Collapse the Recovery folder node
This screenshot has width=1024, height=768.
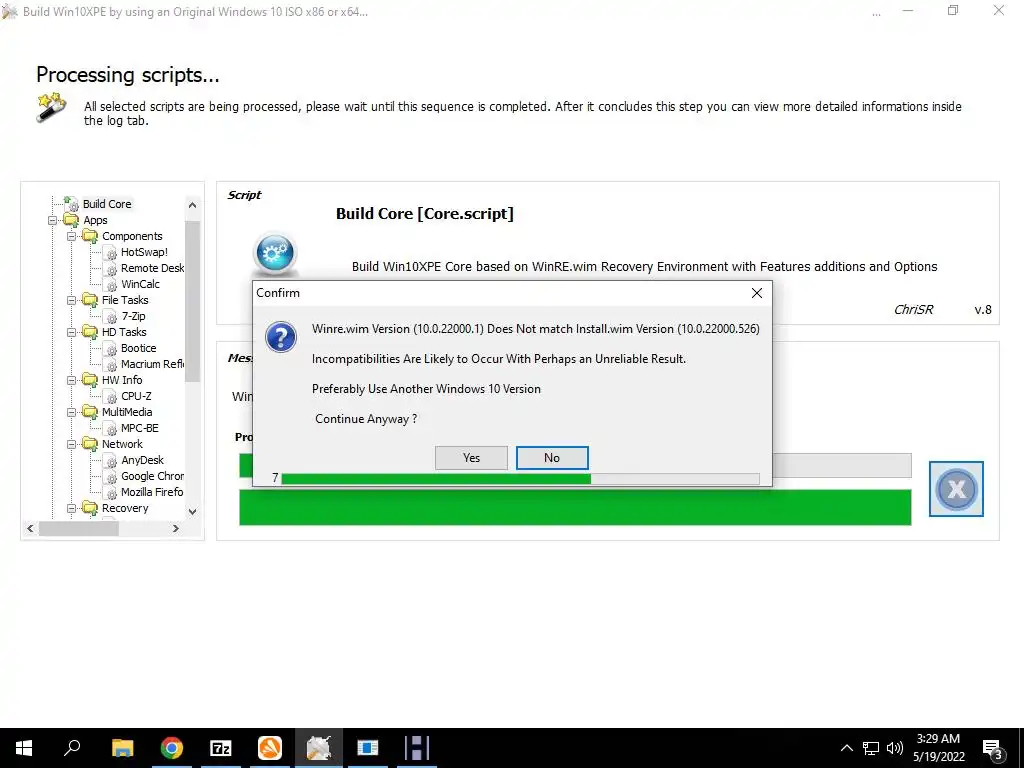[x=72, y=508]
